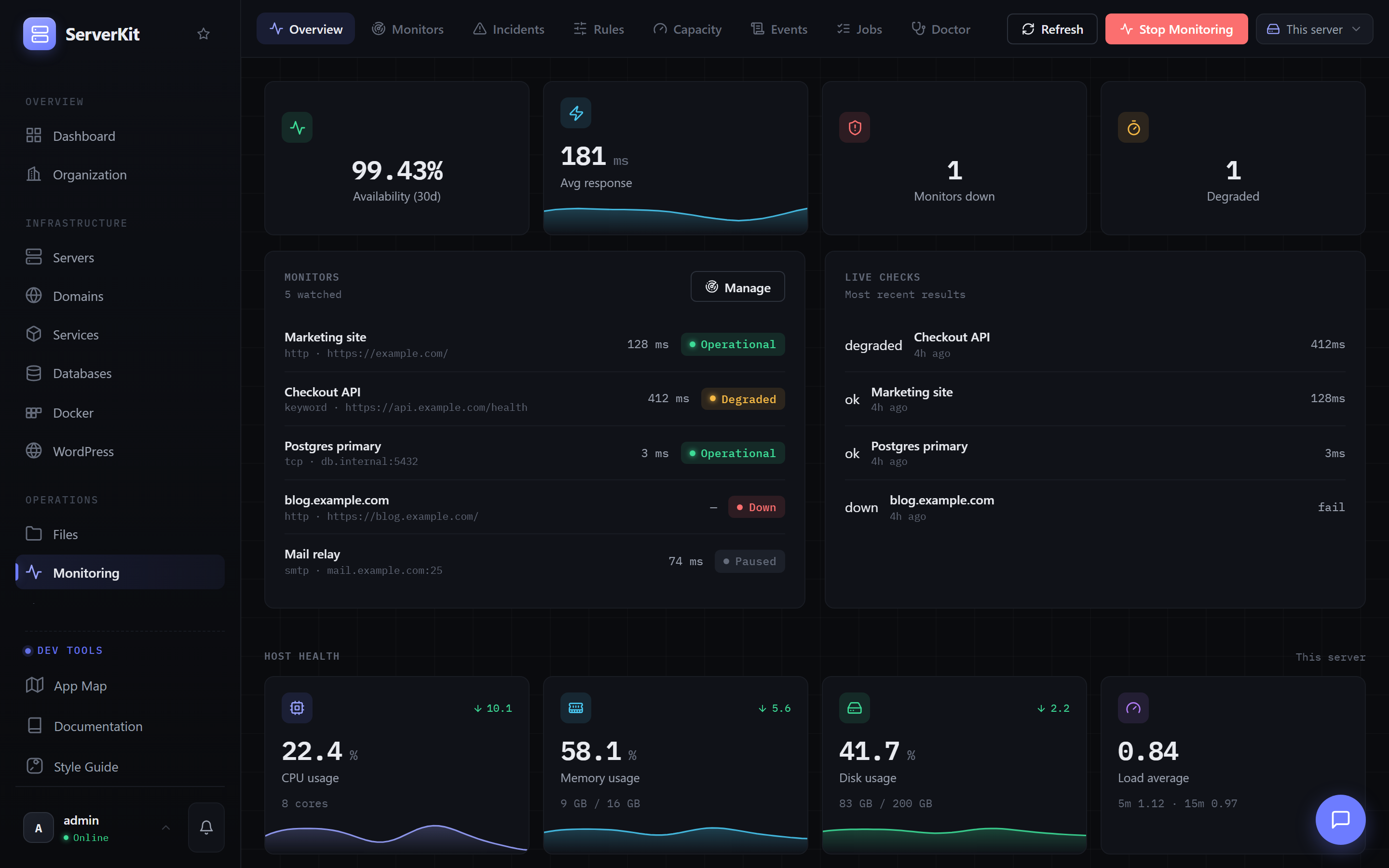Click the 22.4 CPU usage value
The height and width of the screenshot is (868, 1389).
(312, 751)
